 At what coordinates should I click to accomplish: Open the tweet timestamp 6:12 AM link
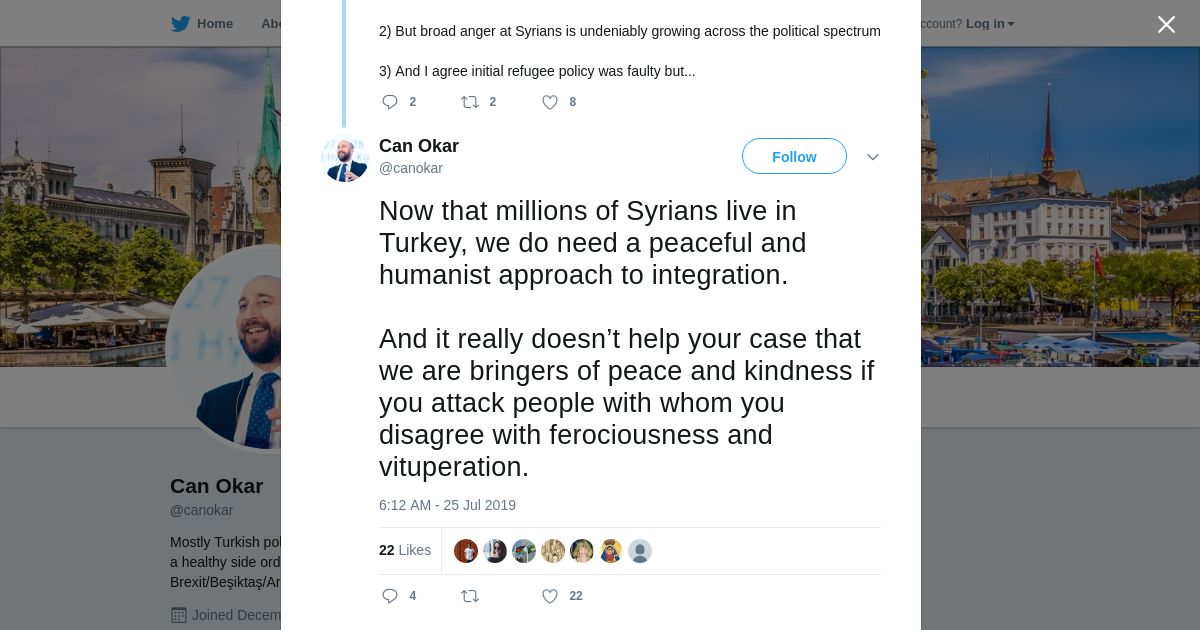[447, 505]
